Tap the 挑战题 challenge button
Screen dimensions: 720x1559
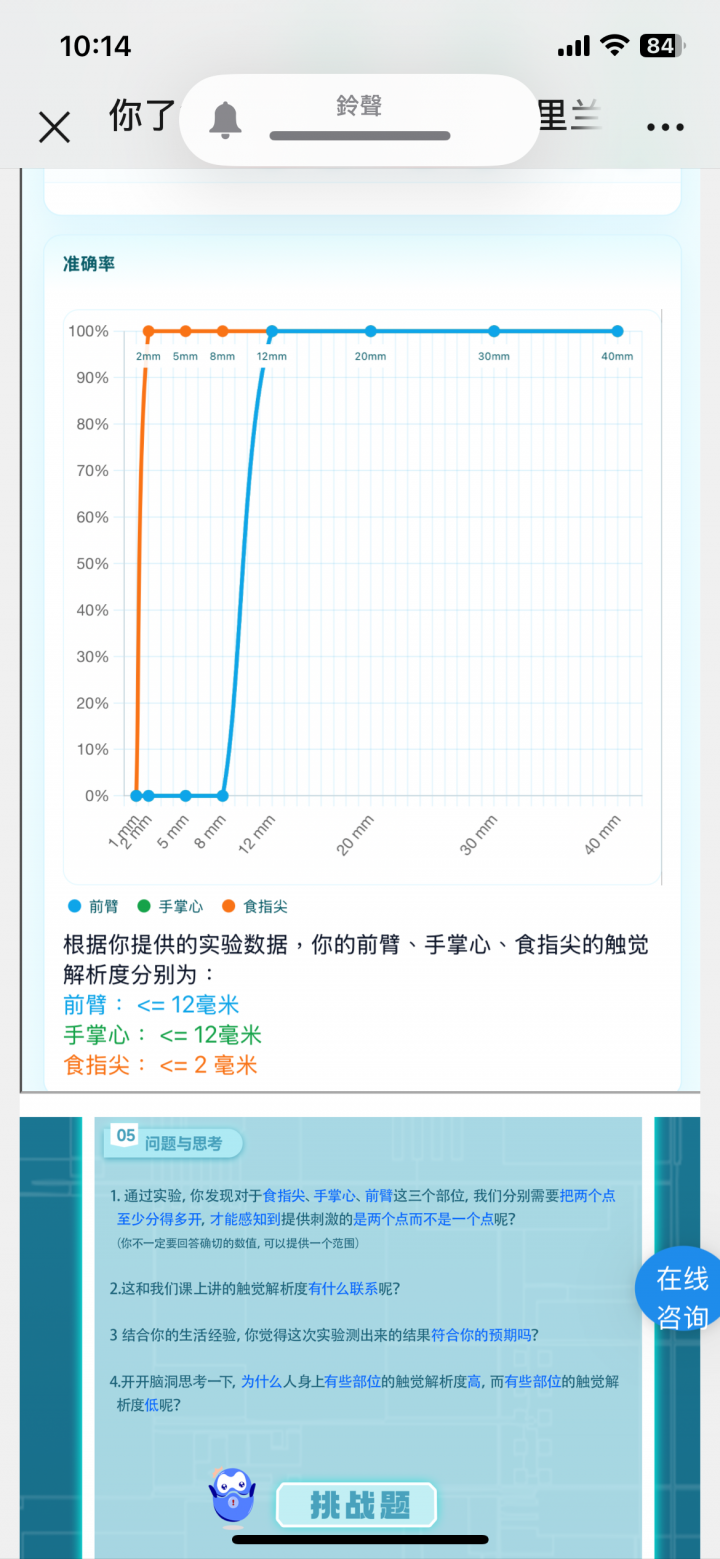(356, 1505)
